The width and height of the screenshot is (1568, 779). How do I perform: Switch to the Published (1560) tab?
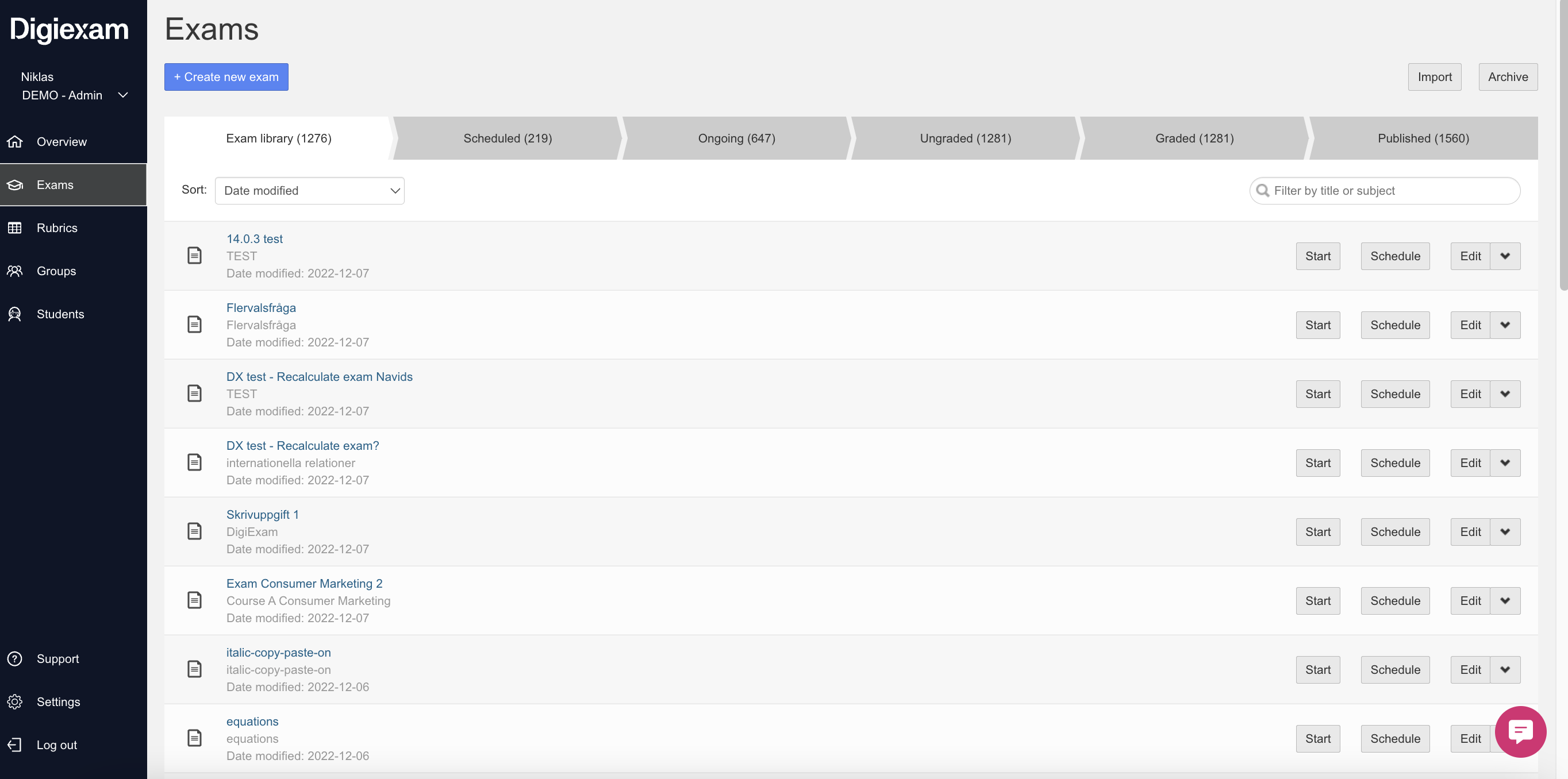tap(1423, 138)
